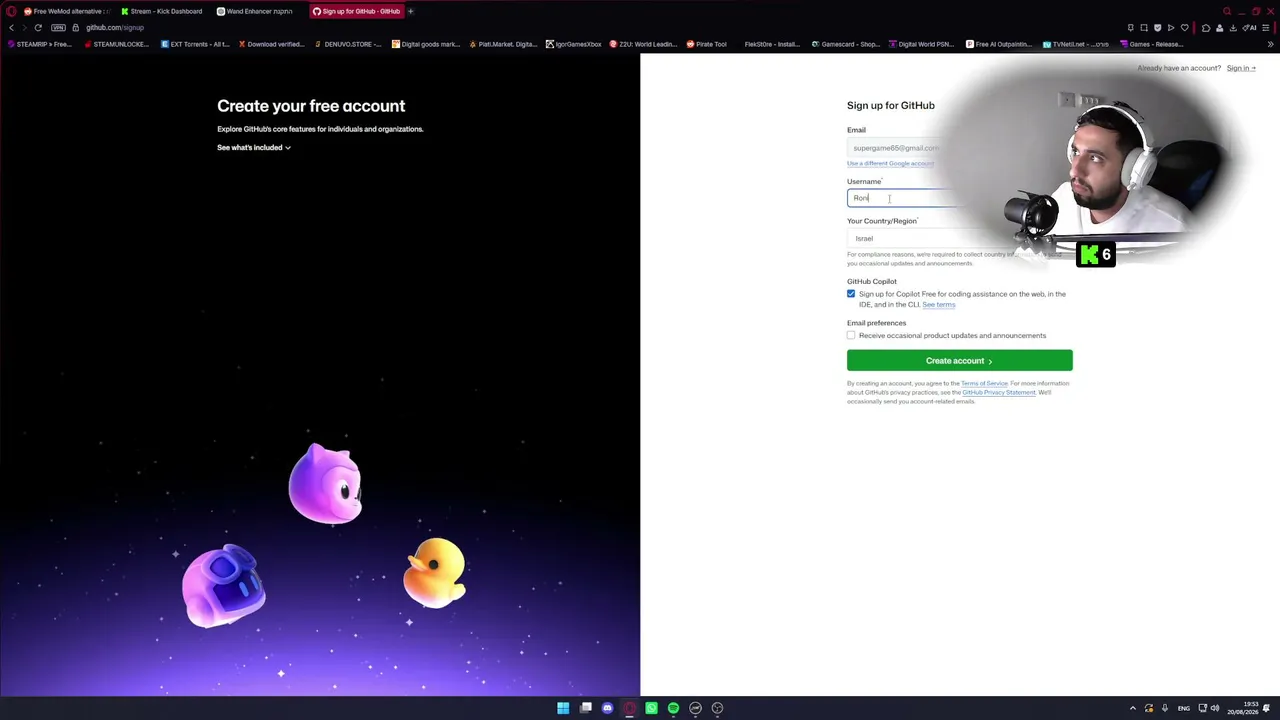The height and width of the screenshot is (720, 1280).
Task: Open a new browser tab
Action: pyautogui.click(x=410, y=11)
